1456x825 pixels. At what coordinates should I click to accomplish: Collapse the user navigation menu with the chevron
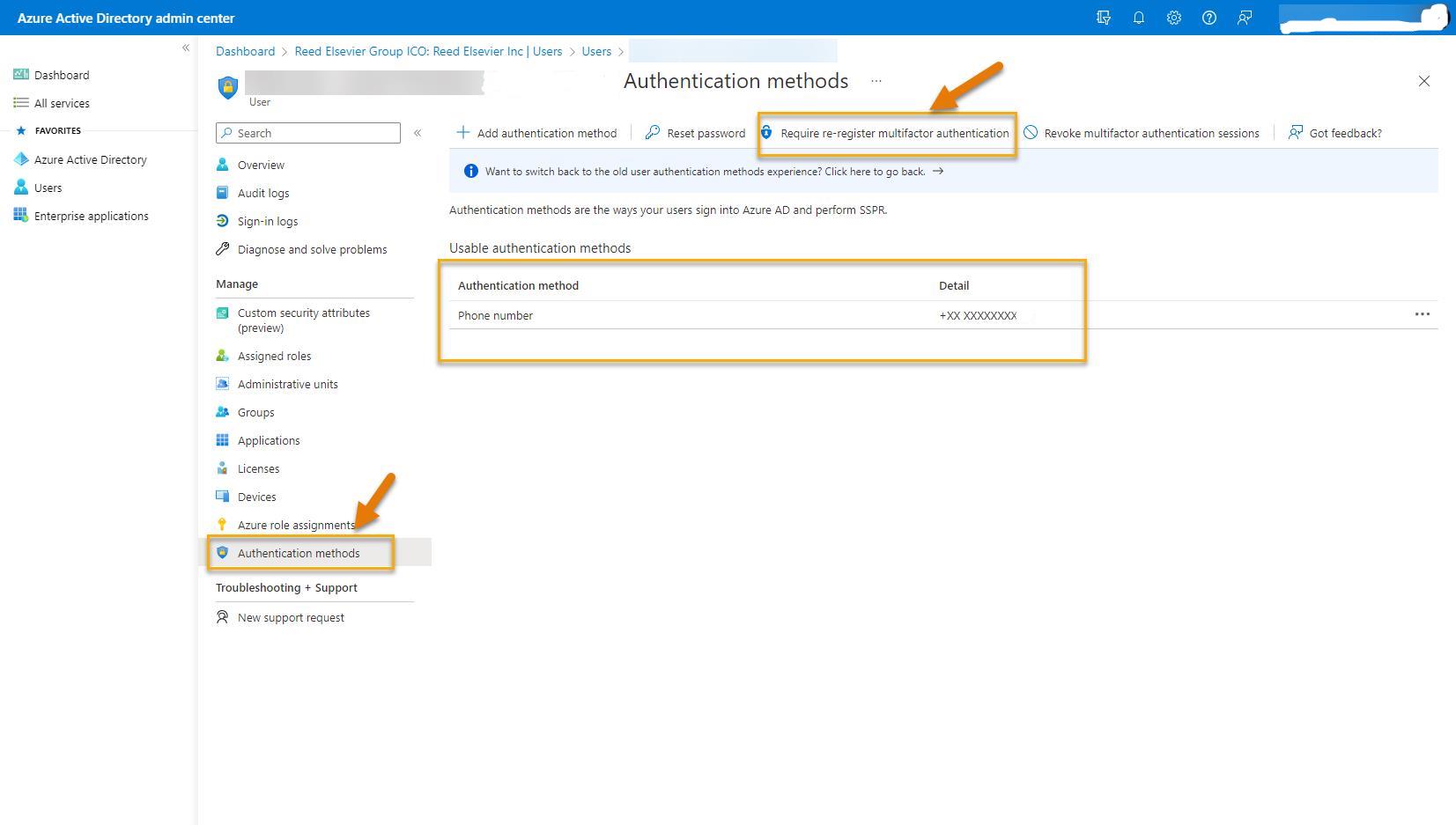(x=418, y=133)
